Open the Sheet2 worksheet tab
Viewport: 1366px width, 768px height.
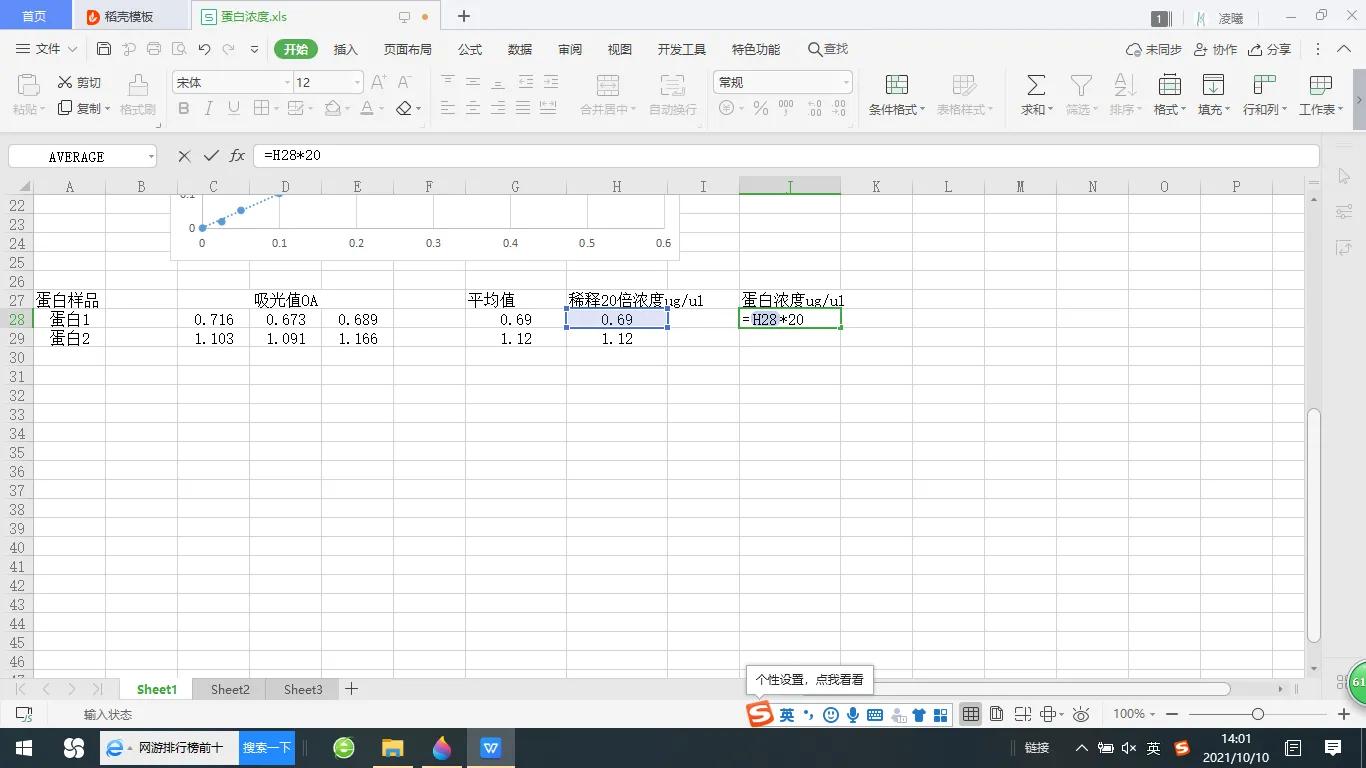click(230, 689)
